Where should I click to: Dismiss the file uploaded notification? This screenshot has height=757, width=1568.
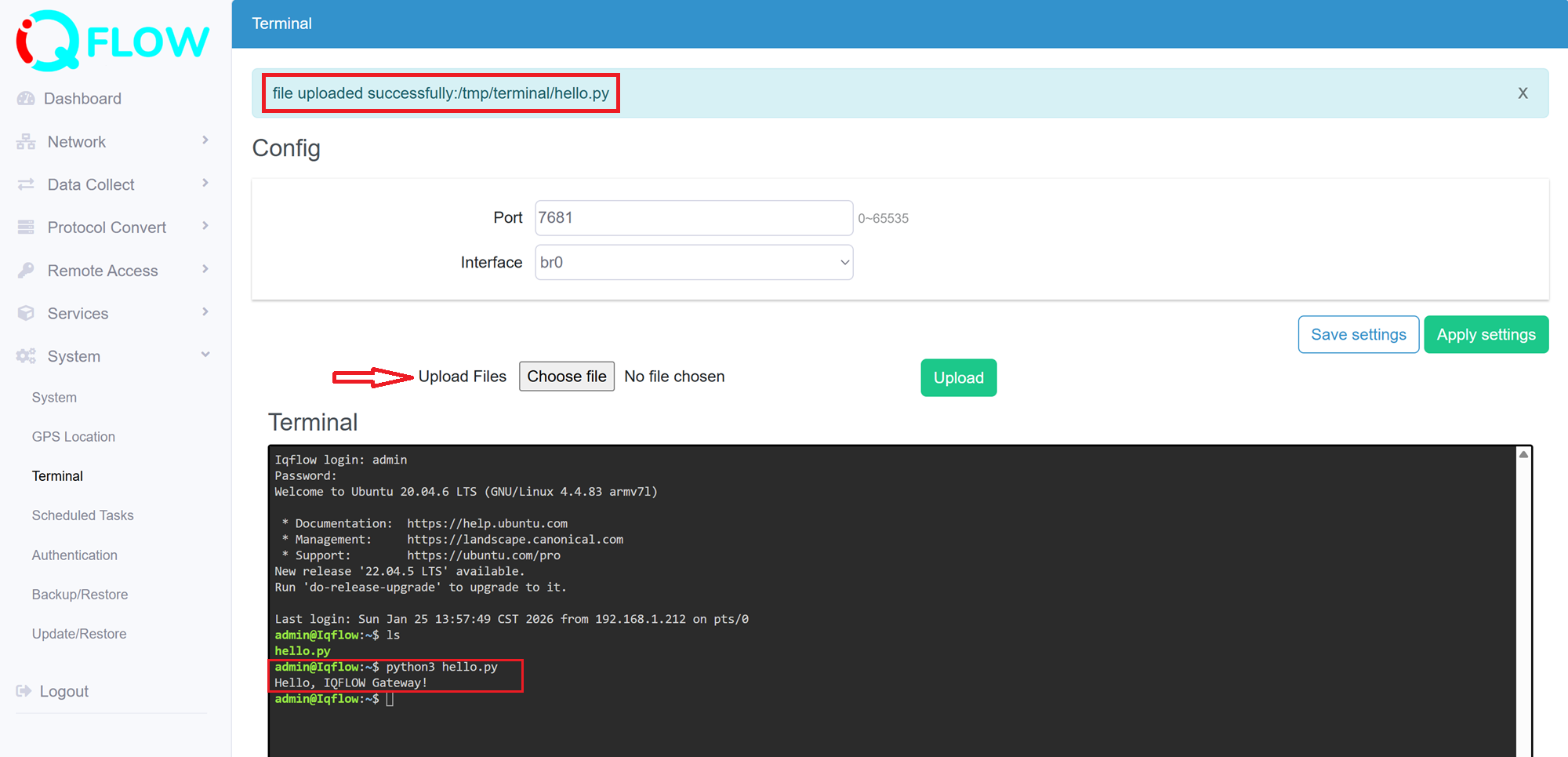tap(1523, 93)
